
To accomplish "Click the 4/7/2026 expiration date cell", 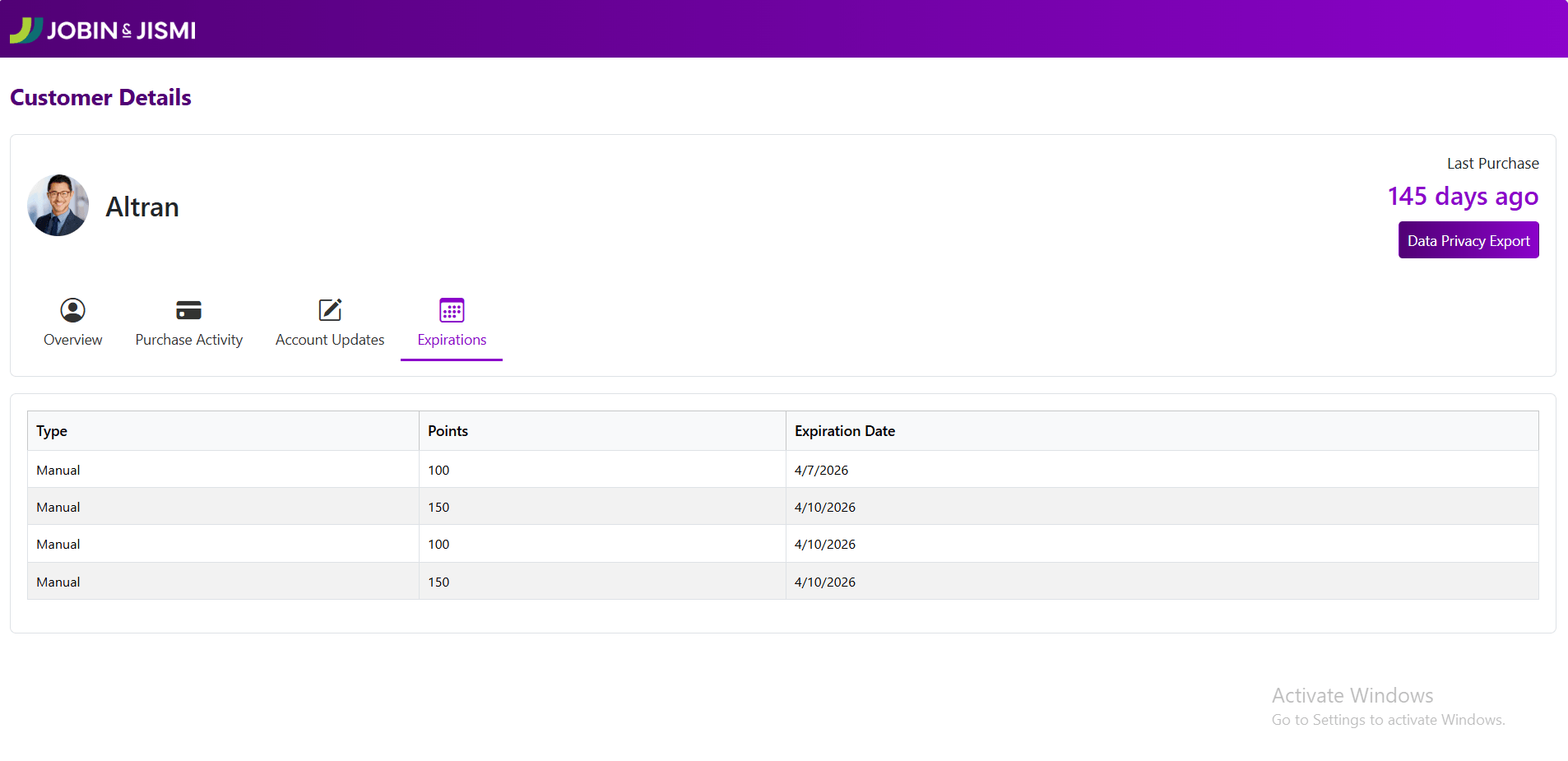I will pyautogui.click(x=821, y=470).
